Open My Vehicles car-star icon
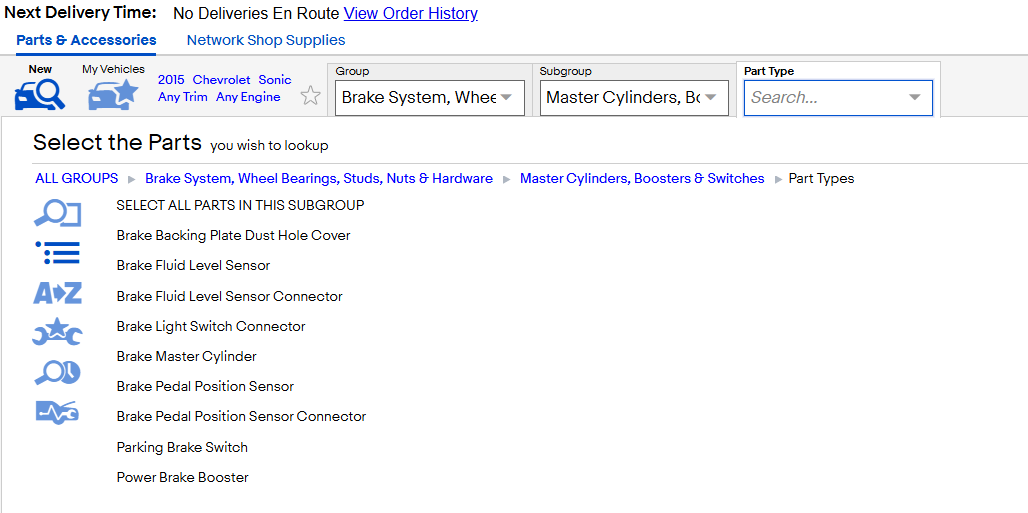Screen dimensions: 1028x513 click(x=113, y=94)
